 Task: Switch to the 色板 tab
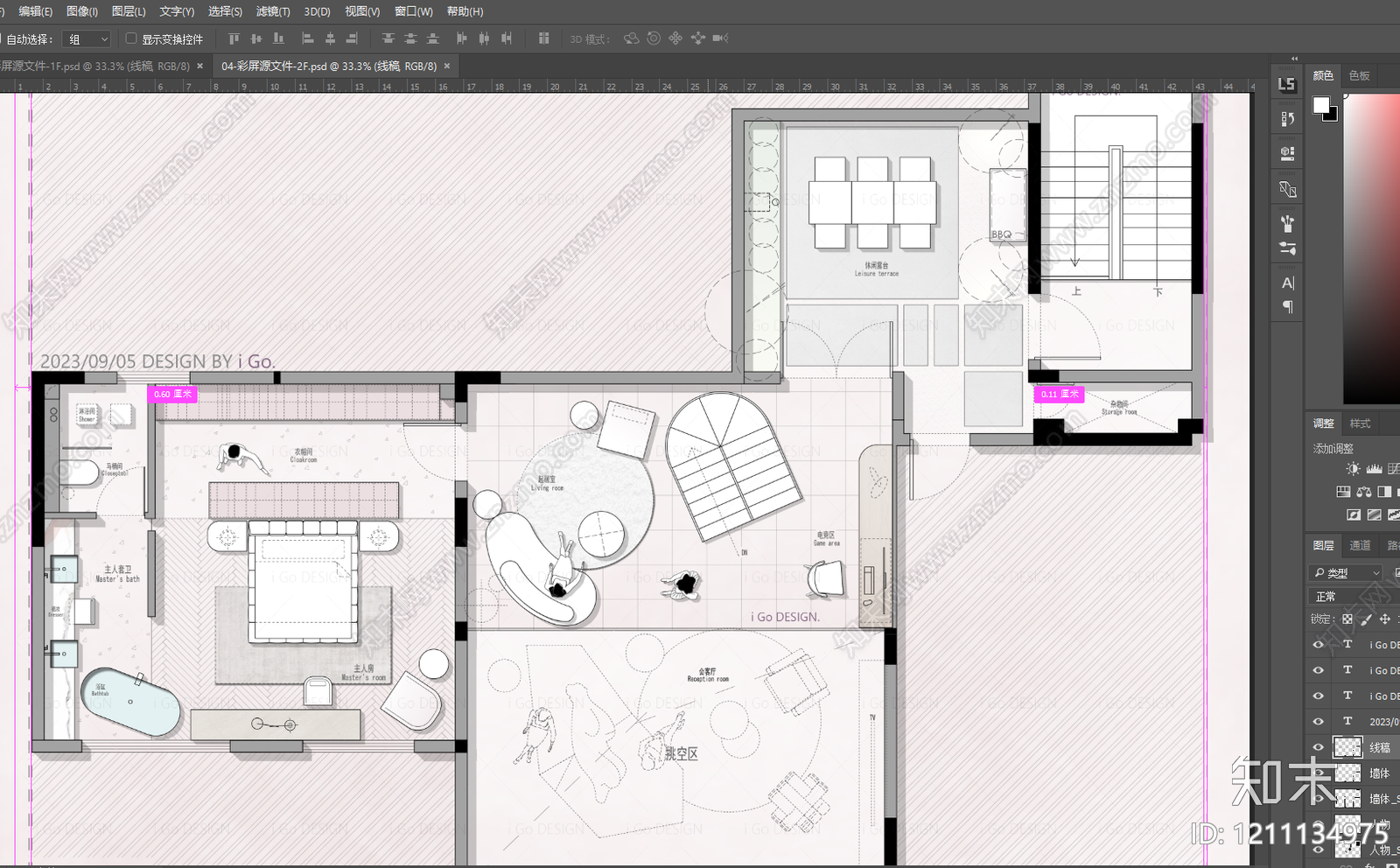pyautogui.click(x=1360, y=75)
